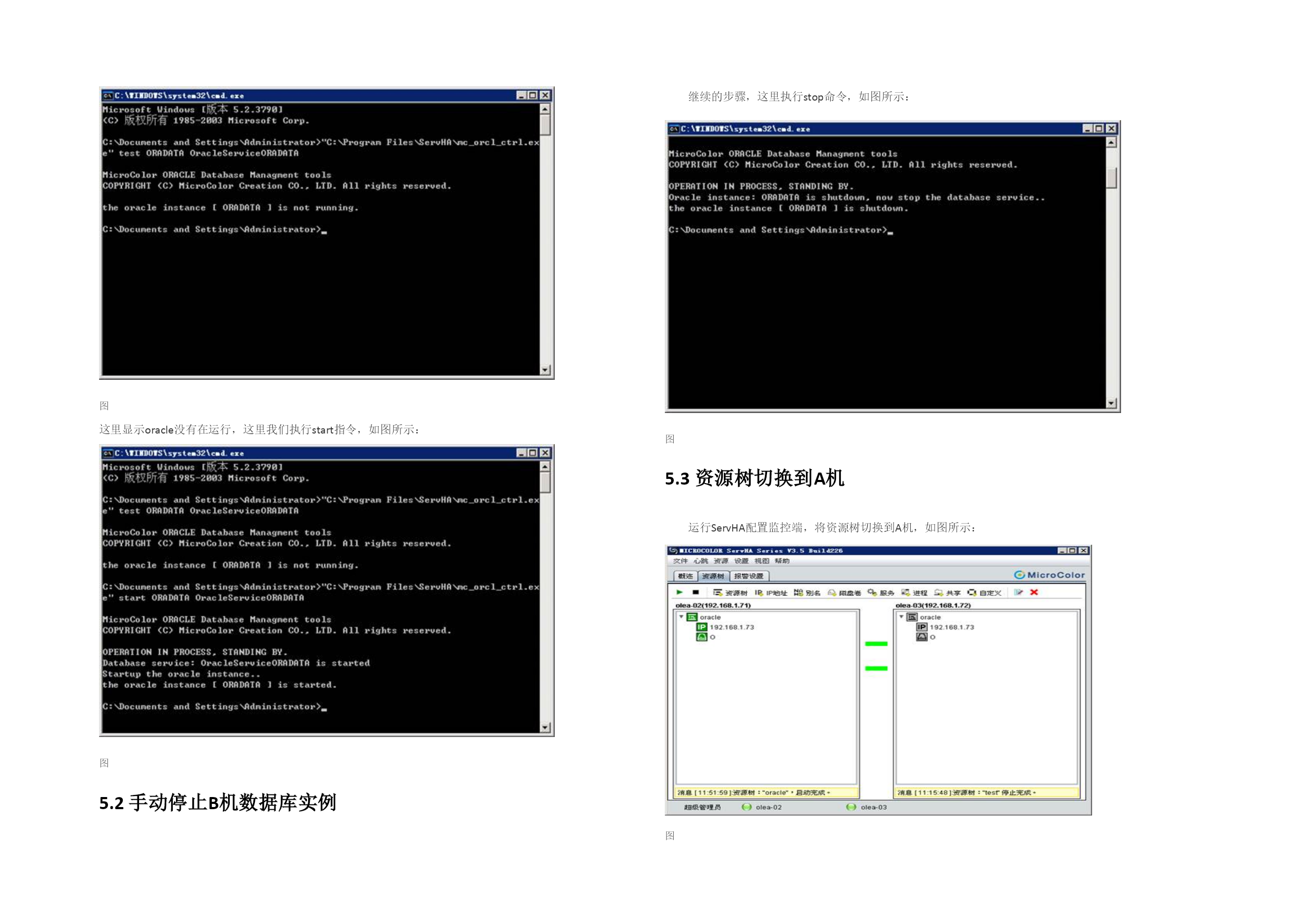The height and width of the screenshot is (924, 1307).
Task: Click scroll-up arrow in cmd window above first 图 caption
Action: pyautogui.click(x=545, y=109)
